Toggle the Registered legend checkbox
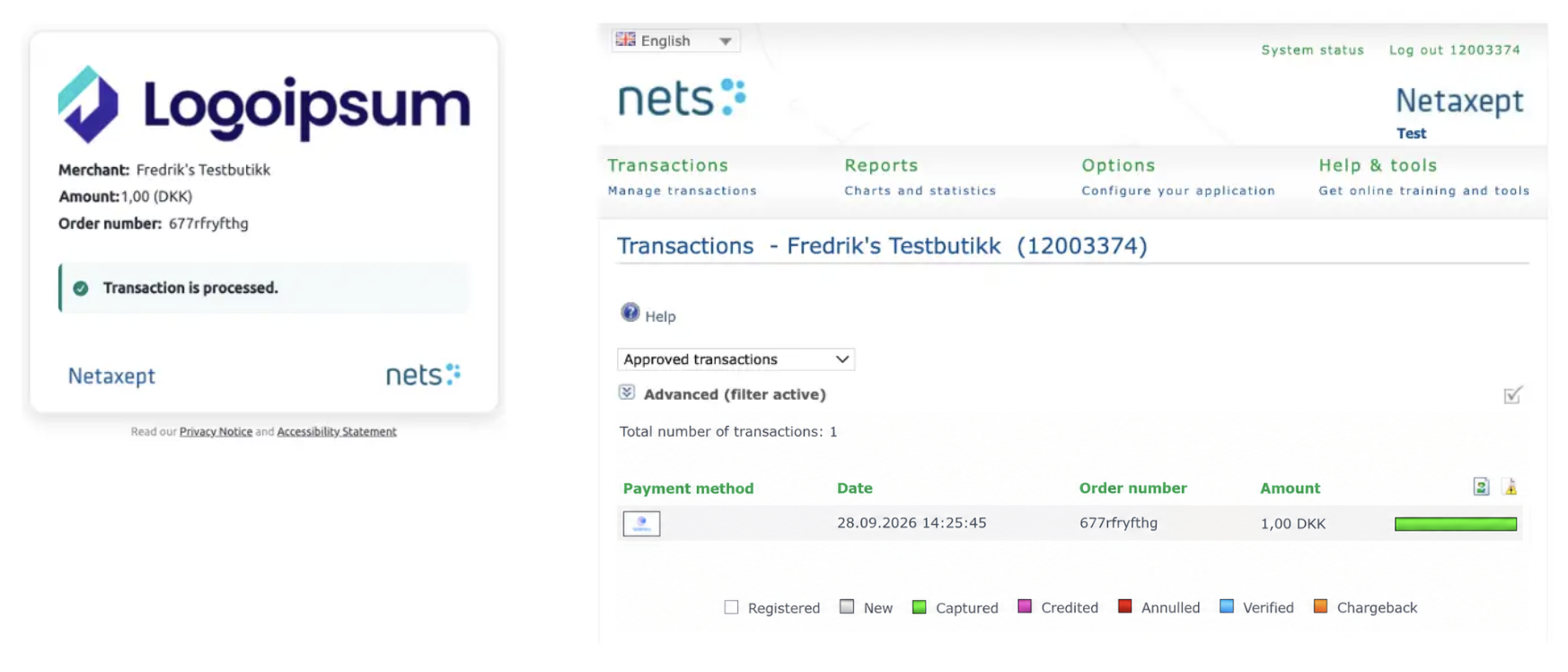This screenshot has height=672, width=1568. tap(732, 607)
